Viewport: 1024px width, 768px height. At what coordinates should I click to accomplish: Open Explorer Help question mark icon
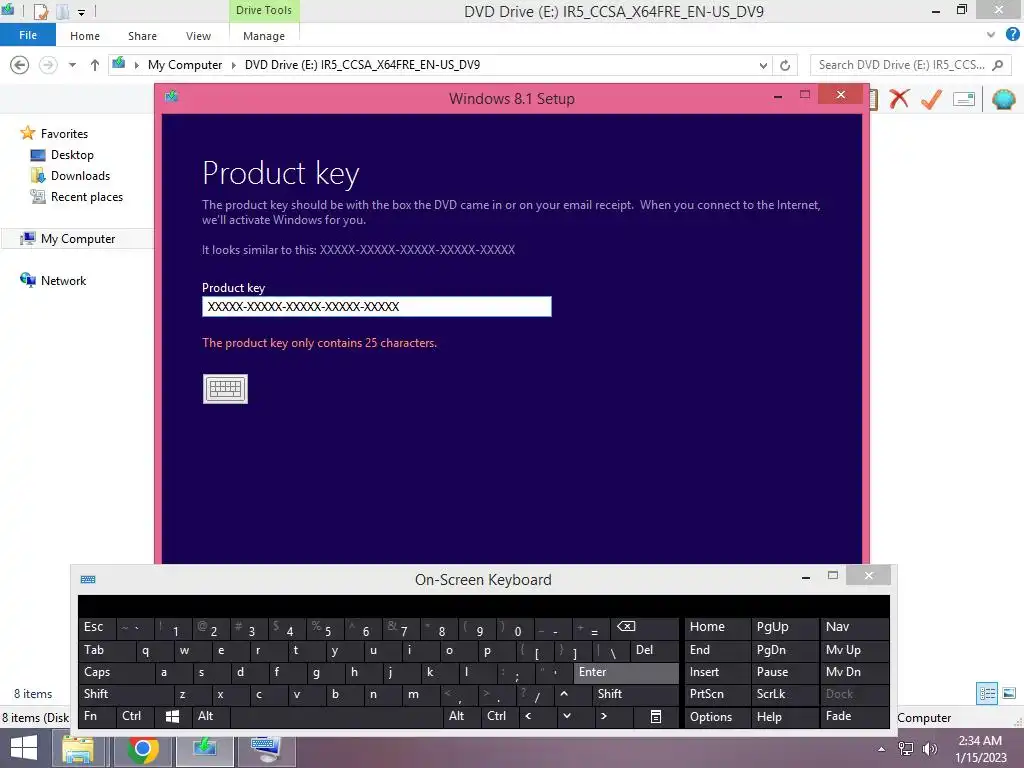click(x=1012, y=35)
